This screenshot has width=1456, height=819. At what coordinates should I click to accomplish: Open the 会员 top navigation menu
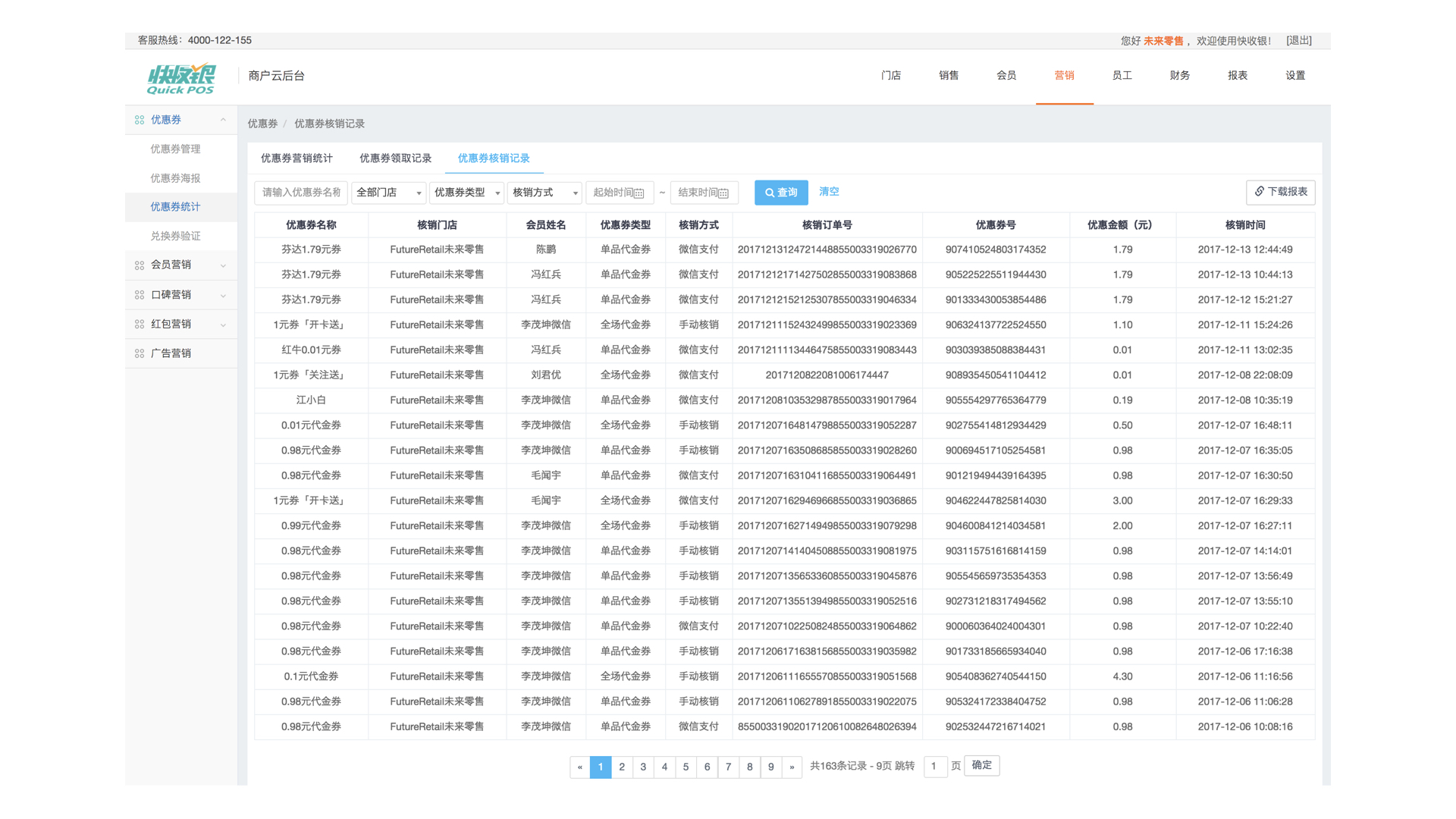pos(1006,75)
